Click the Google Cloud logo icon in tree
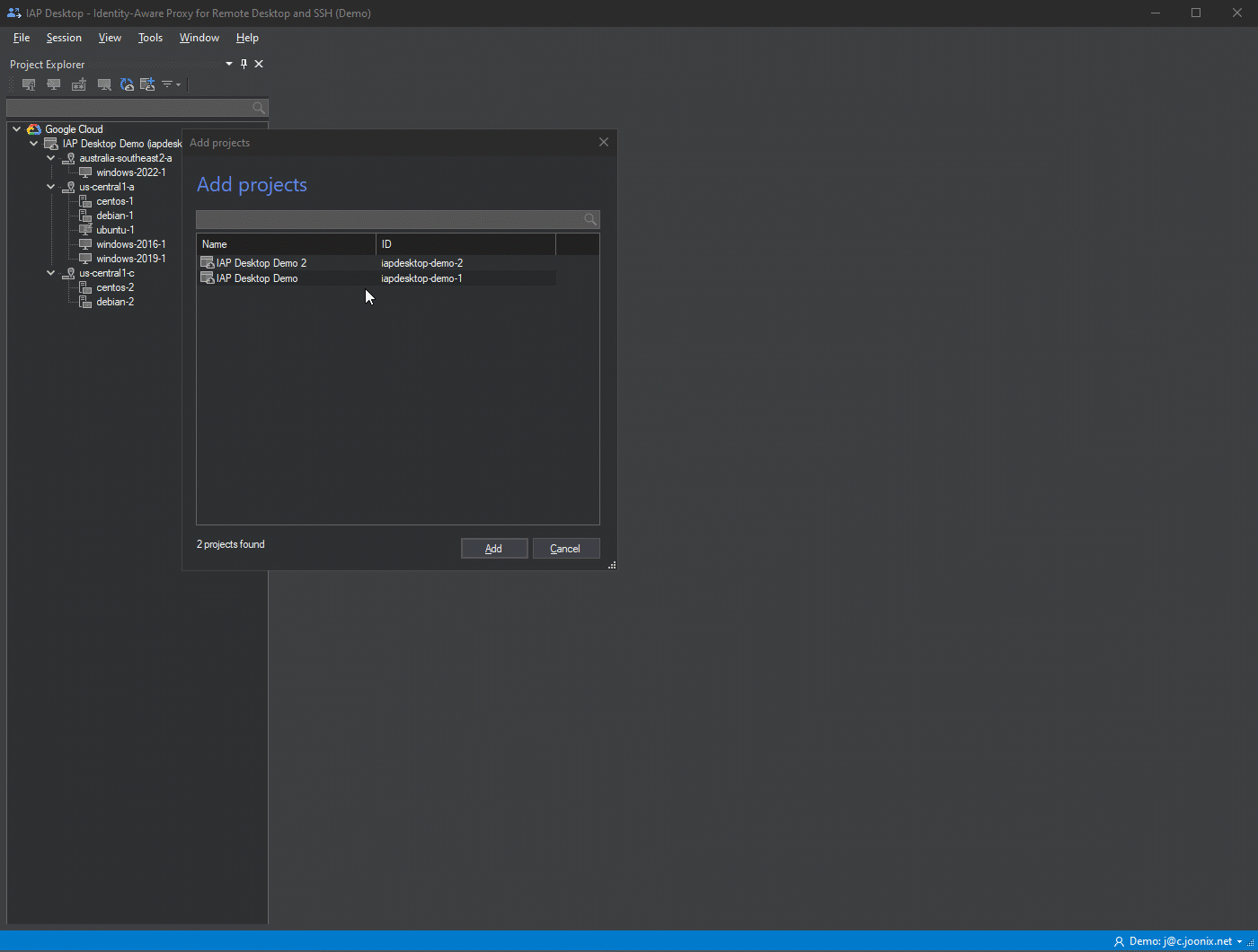Viewport: 1258px width, 952px height. click(x=34, y=129)
